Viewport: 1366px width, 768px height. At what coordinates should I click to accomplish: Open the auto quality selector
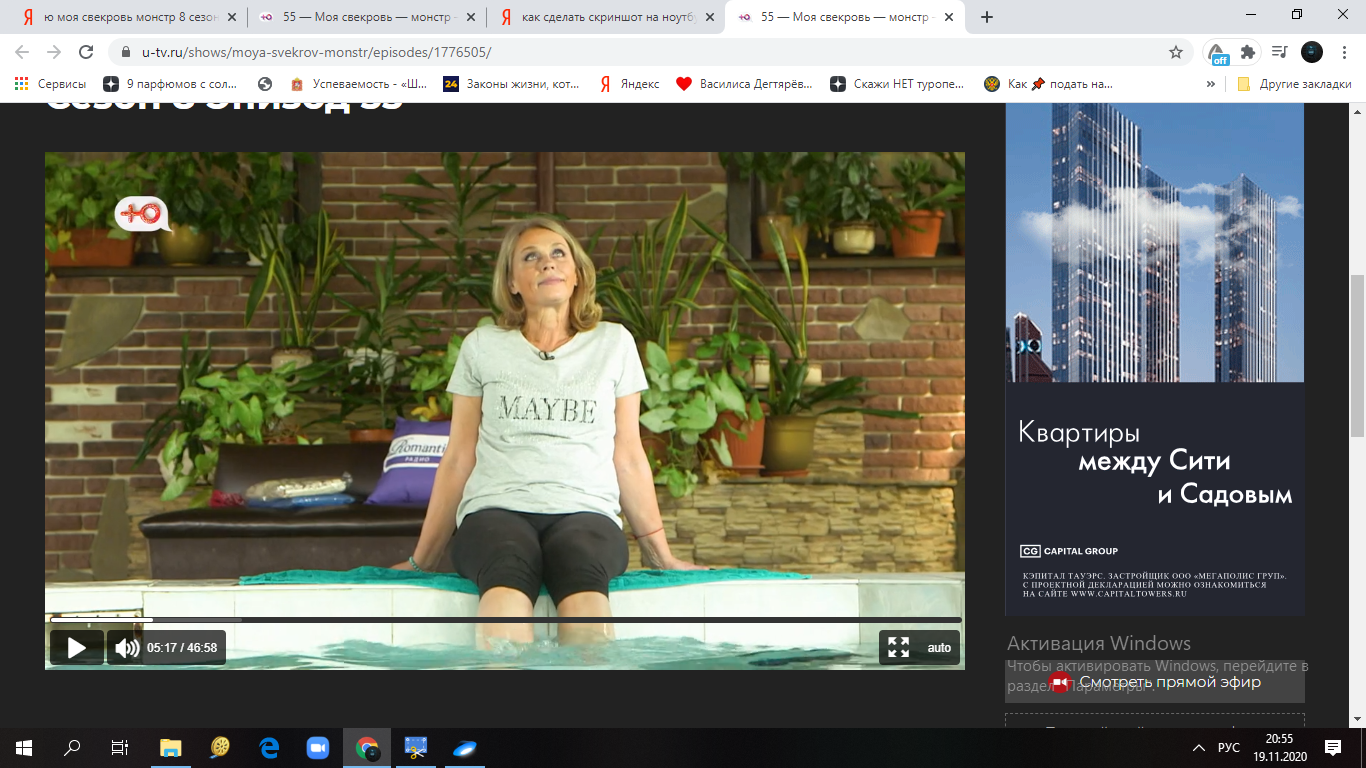(939, 648)
